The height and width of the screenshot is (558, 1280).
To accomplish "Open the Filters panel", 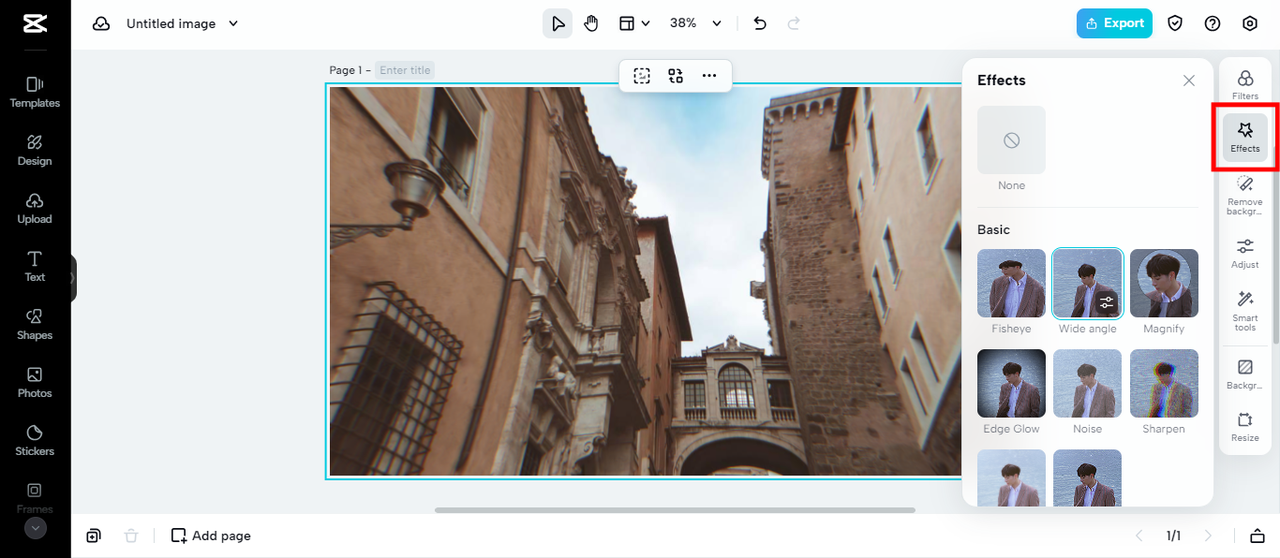I will tap(1245, 84).
